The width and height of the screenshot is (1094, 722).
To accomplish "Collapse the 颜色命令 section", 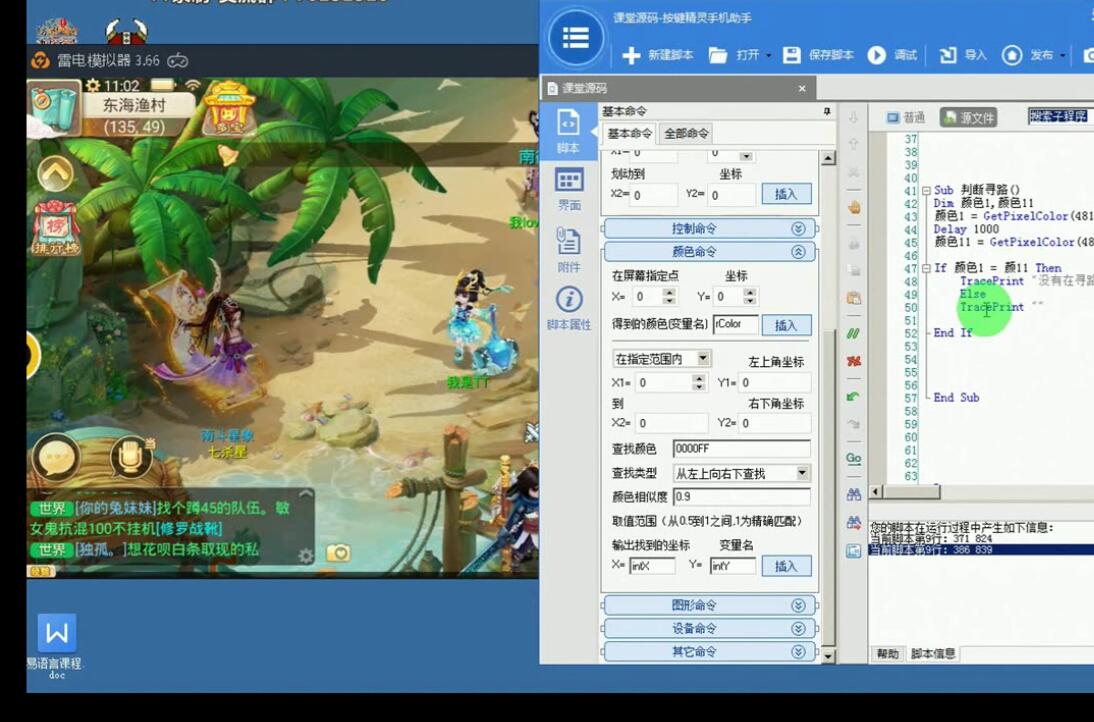I will point(798,251).
